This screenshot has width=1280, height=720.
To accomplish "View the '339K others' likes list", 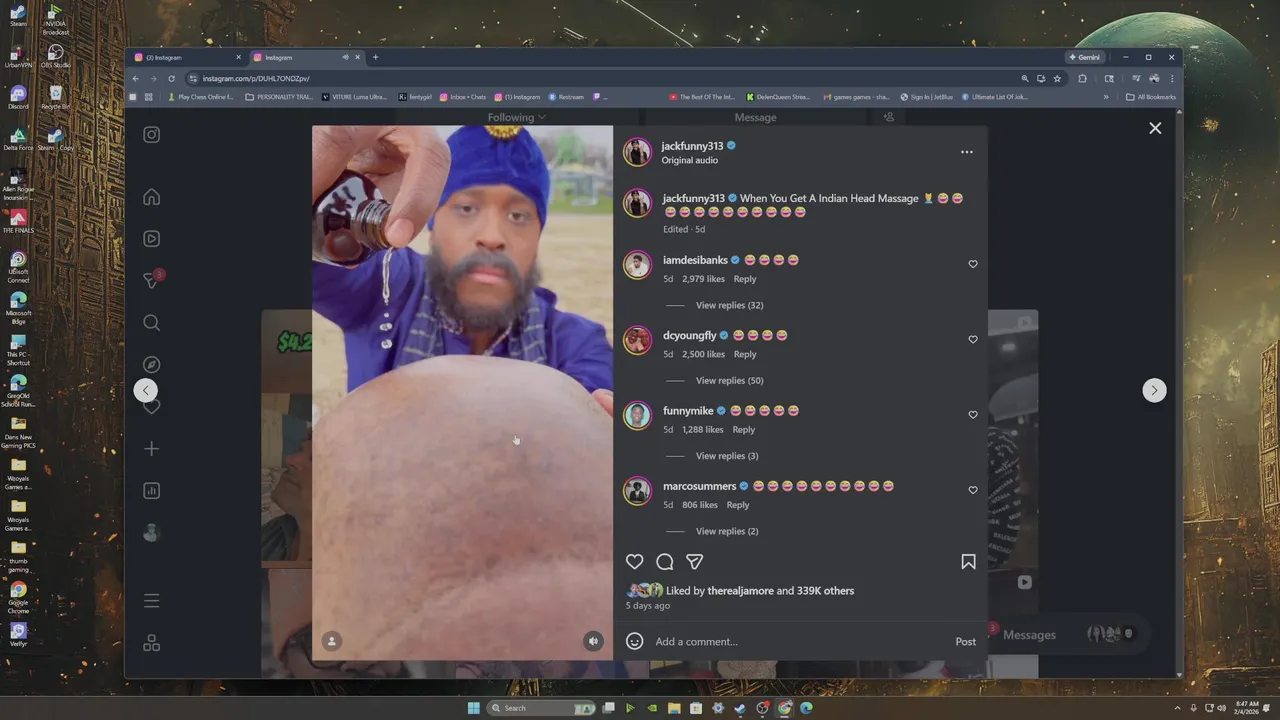I will 825,591.
